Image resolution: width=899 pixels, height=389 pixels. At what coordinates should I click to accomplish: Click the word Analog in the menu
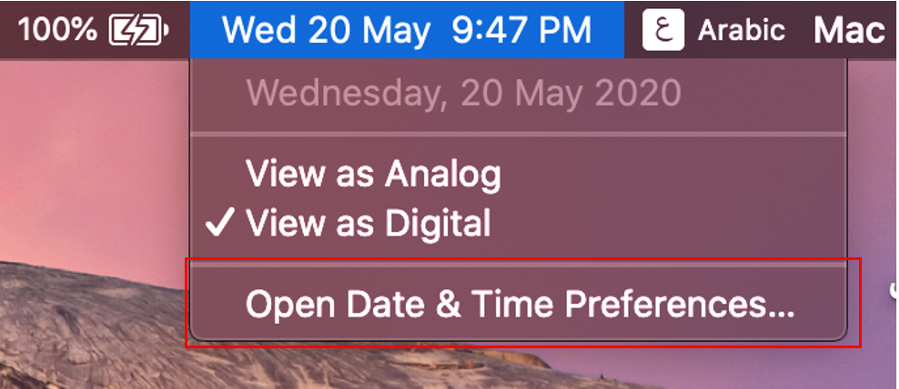443,176
